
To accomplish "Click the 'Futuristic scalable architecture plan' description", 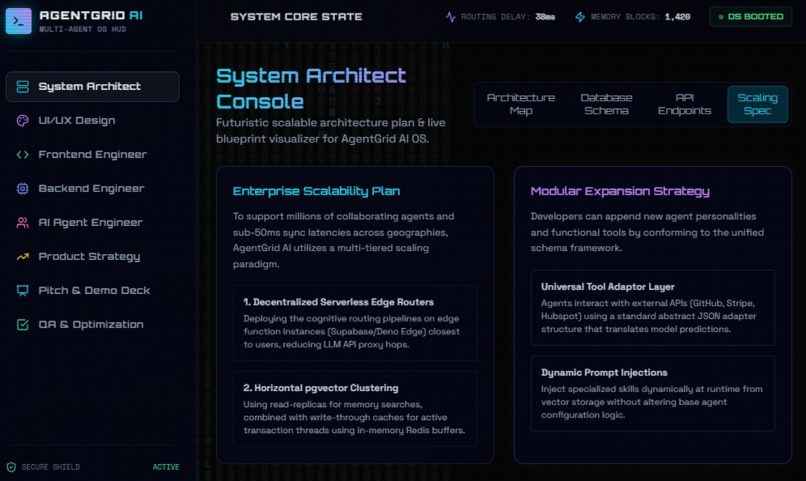I will point(331,131).
